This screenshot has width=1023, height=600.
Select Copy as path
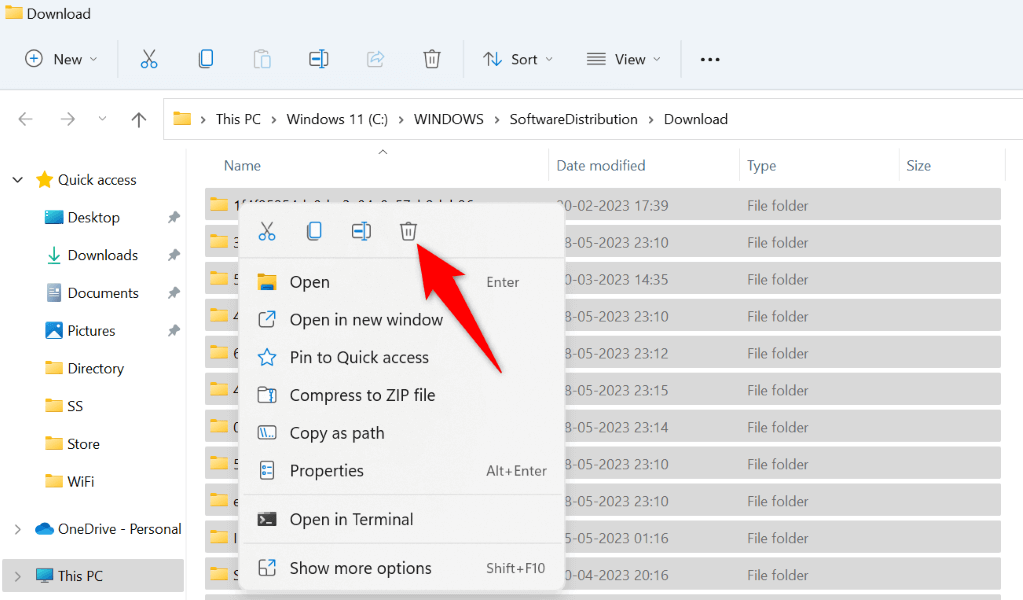[x=402, y=433]
